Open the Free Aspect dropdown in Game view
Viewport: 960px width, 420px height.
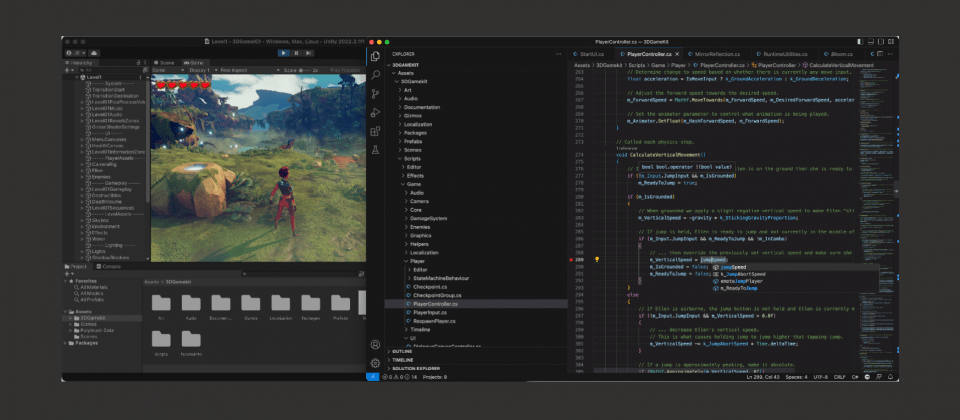pos(249,70)
